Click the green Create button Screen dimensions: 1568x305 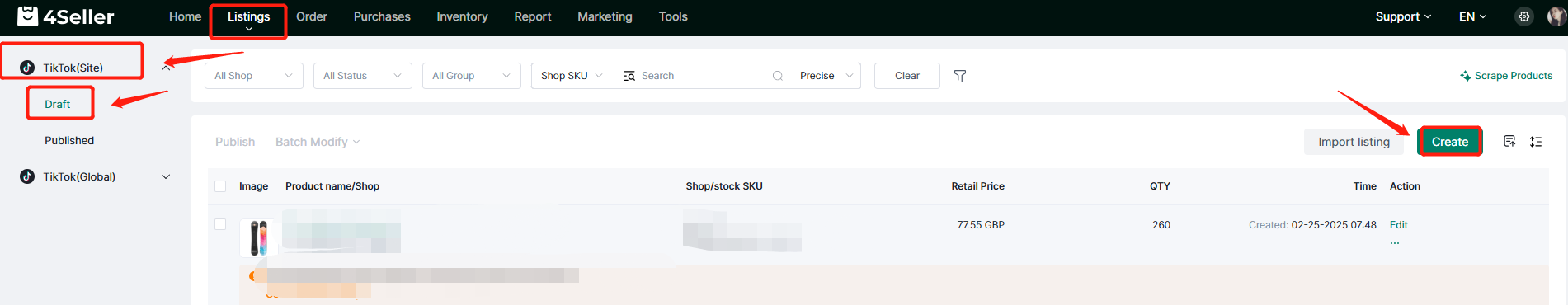pyautogui.click(x=1450, y=142)
